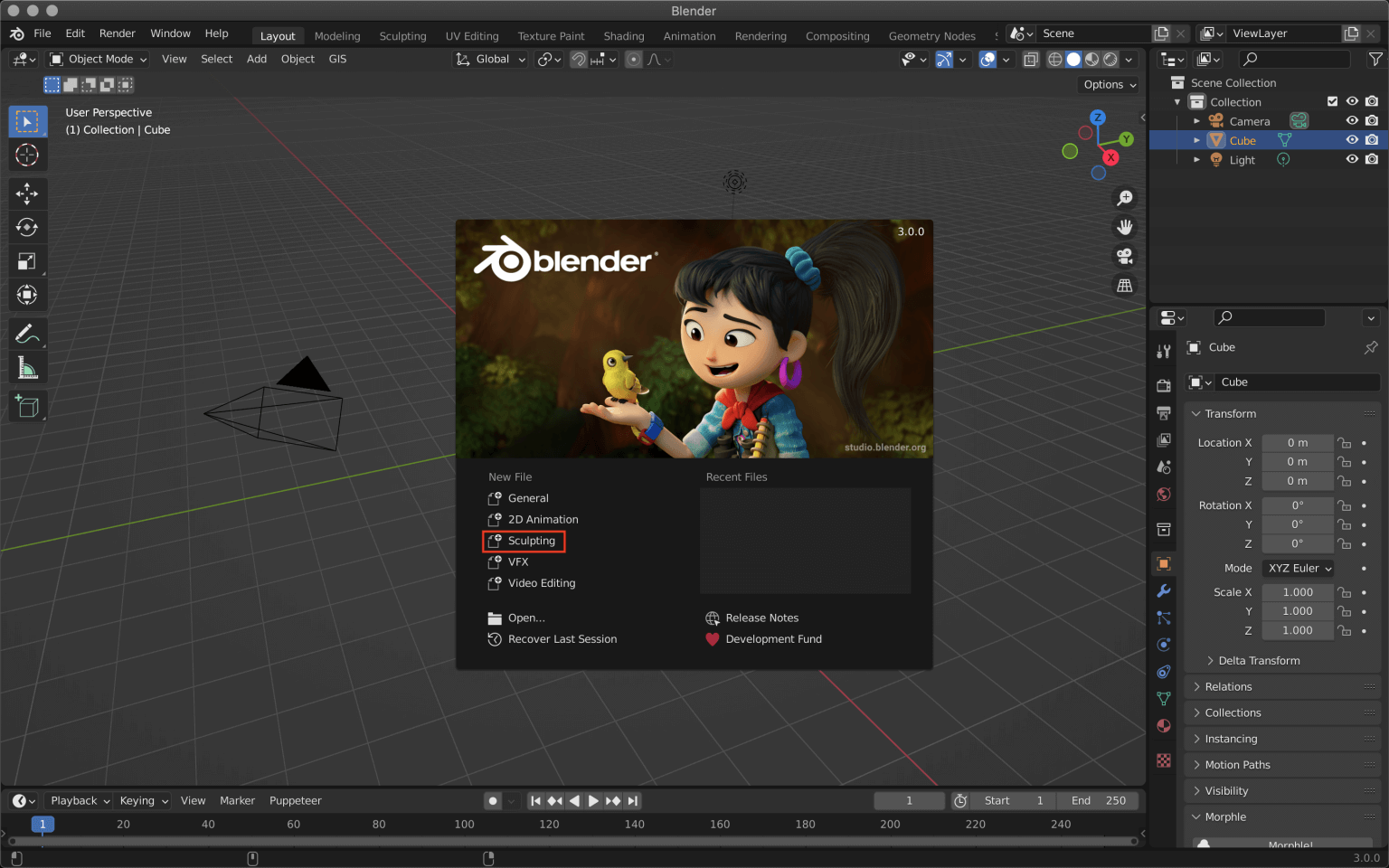Open Material properties with the sphere icon
The width and height of the screenshot is (1389, 868).
1163,726
